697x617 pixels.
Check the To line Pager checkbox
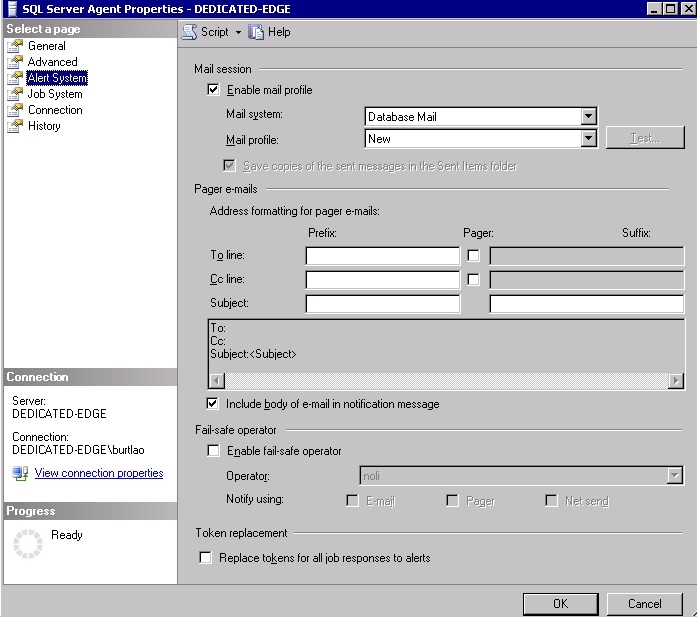tap(473, 255)
